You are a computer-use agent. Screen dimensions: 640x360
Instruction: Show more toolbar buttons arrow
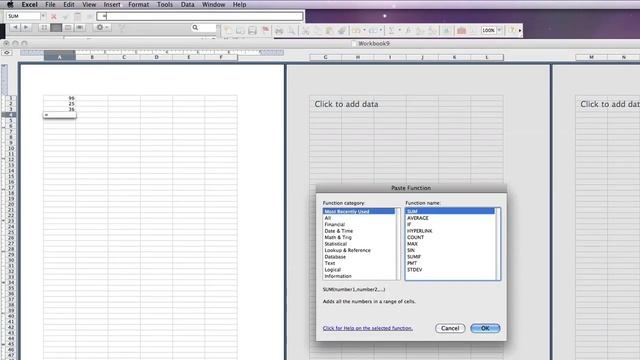[520, 30]
